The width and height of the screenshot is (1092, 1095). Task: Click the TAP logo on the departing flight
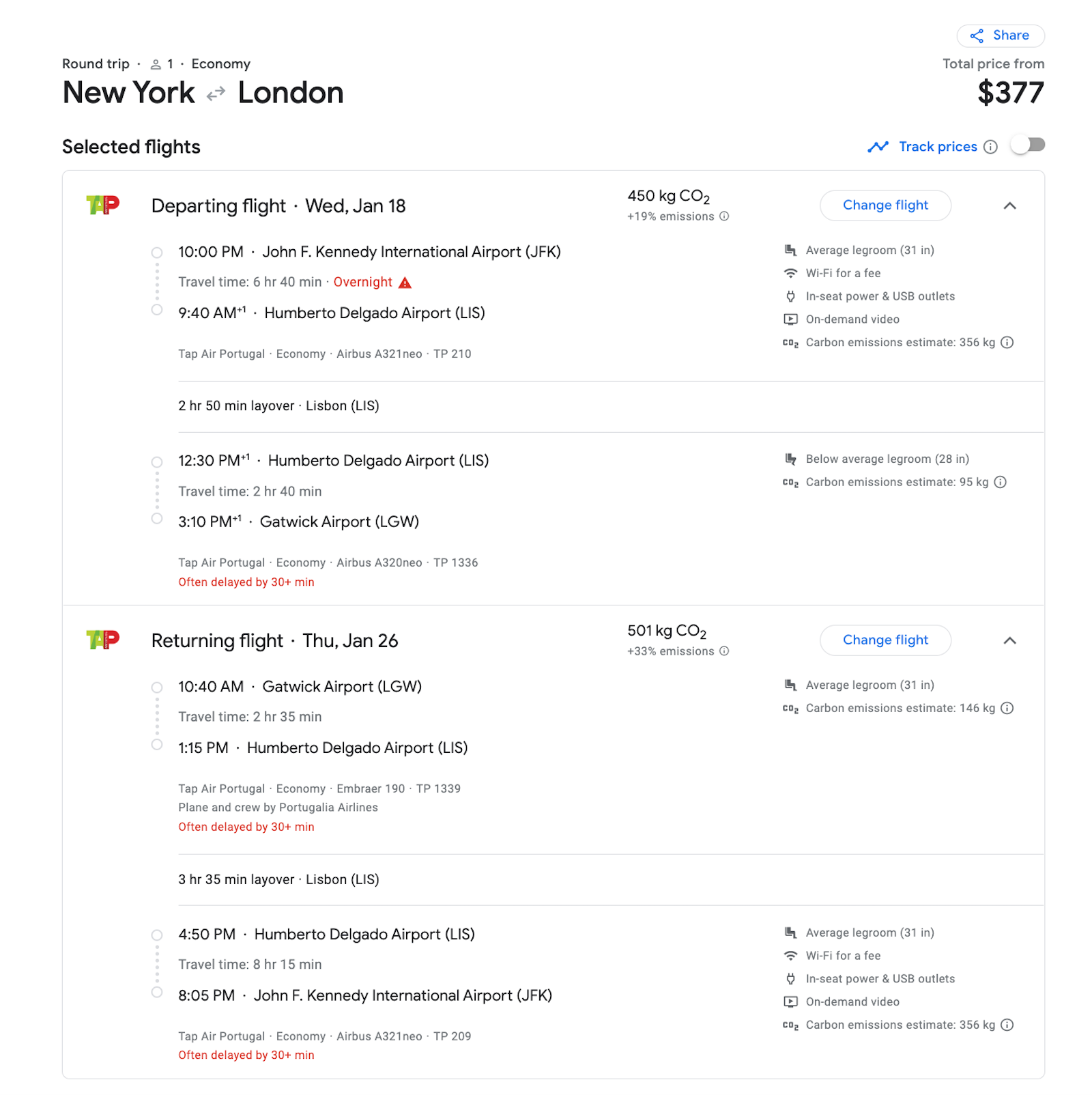click(102, 203)
